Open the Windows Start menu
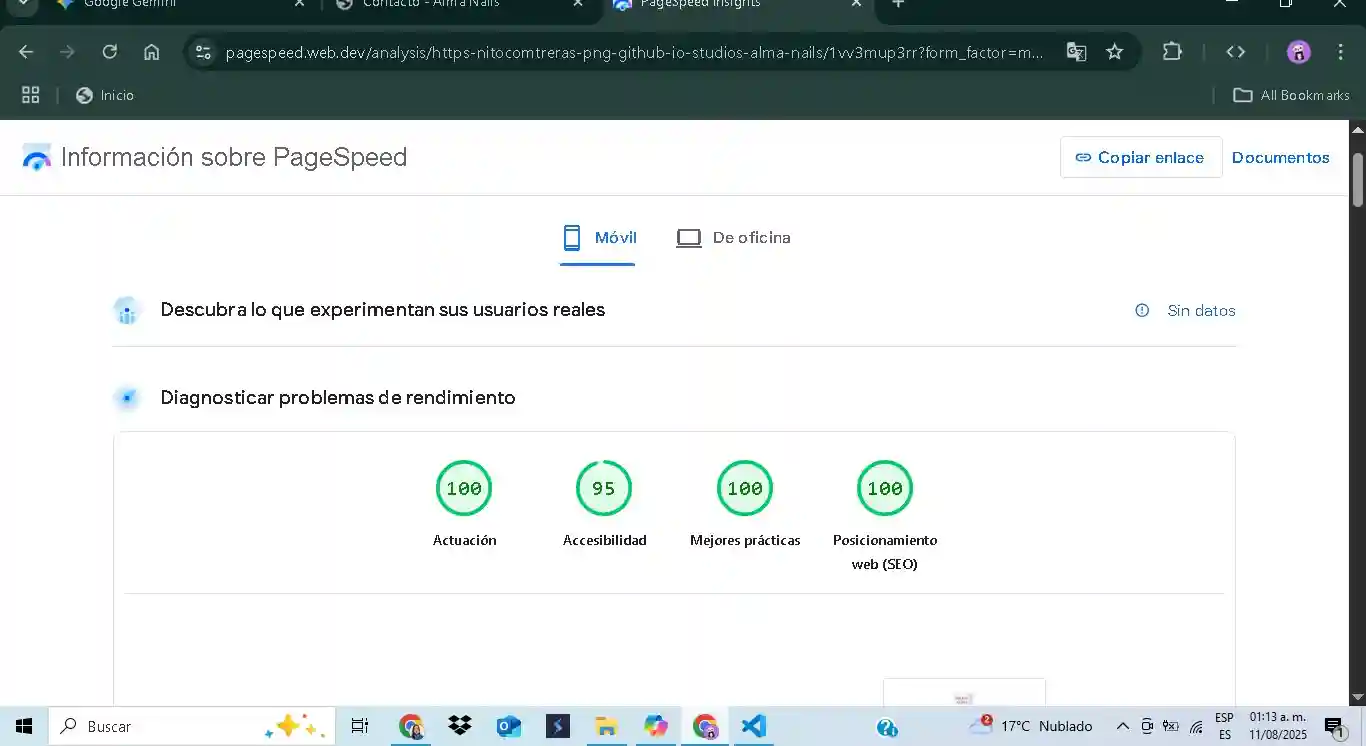The image size is (1366, 746). [x=24, y=727]
